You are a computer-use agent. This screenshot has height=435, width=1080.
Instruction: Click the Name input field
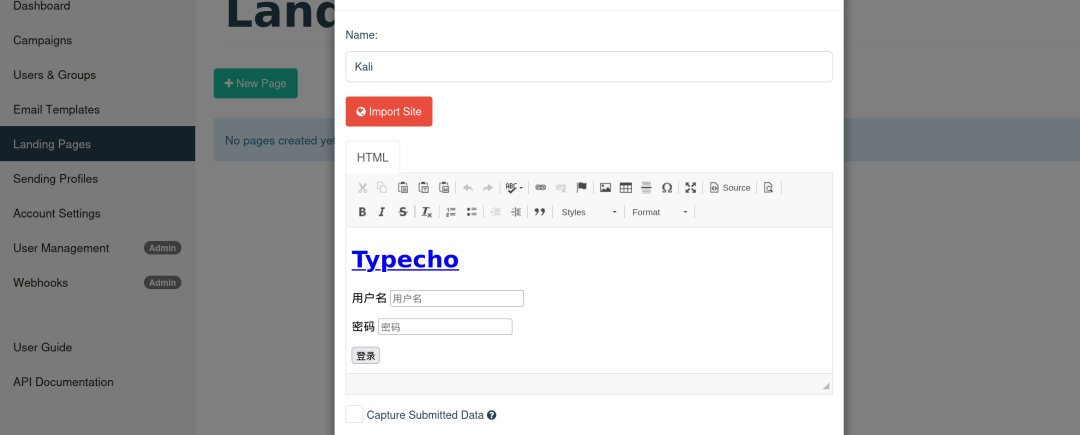click(589, 67)
